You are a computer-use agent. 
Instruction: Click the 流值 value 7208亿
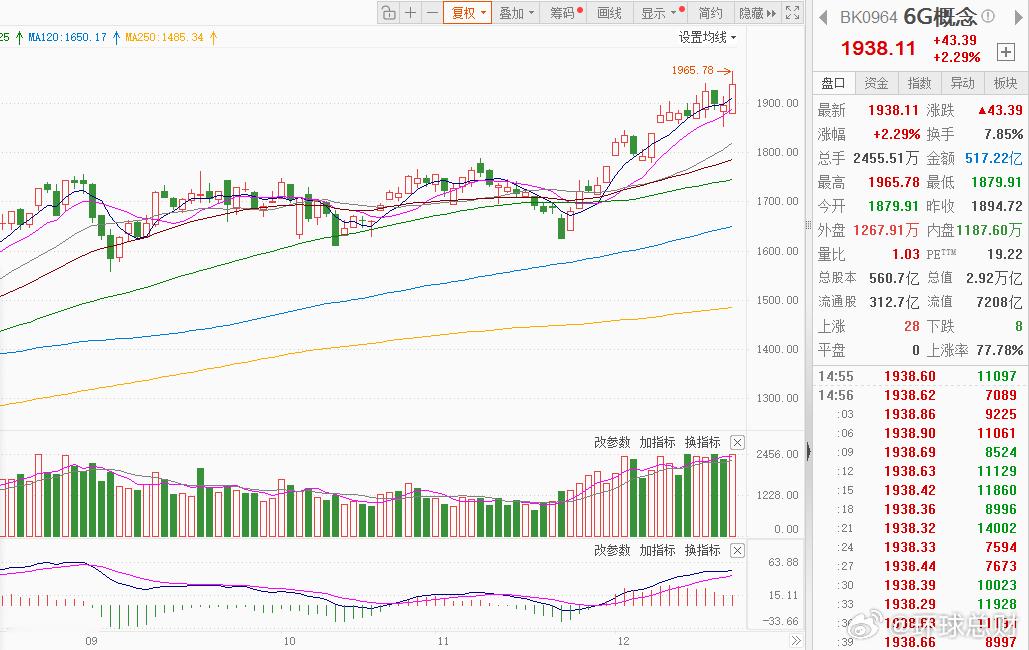pos(999,302)
